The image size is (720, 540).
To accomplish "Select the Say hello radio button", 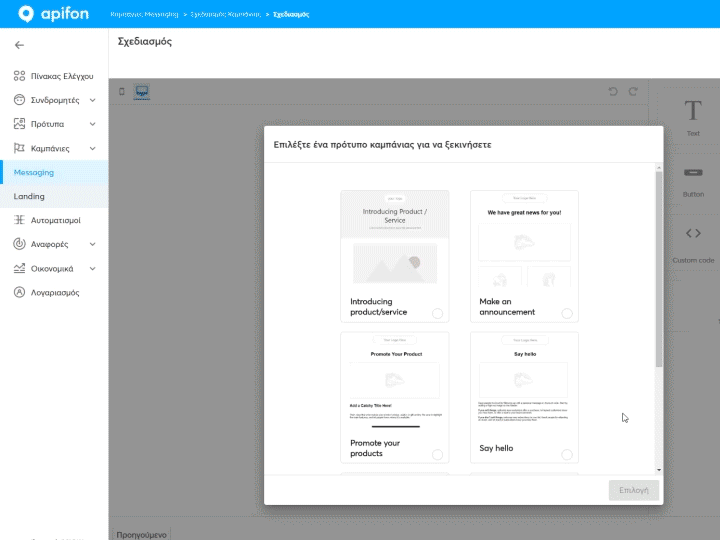I will pyautogui.click(x=567, y=454).
